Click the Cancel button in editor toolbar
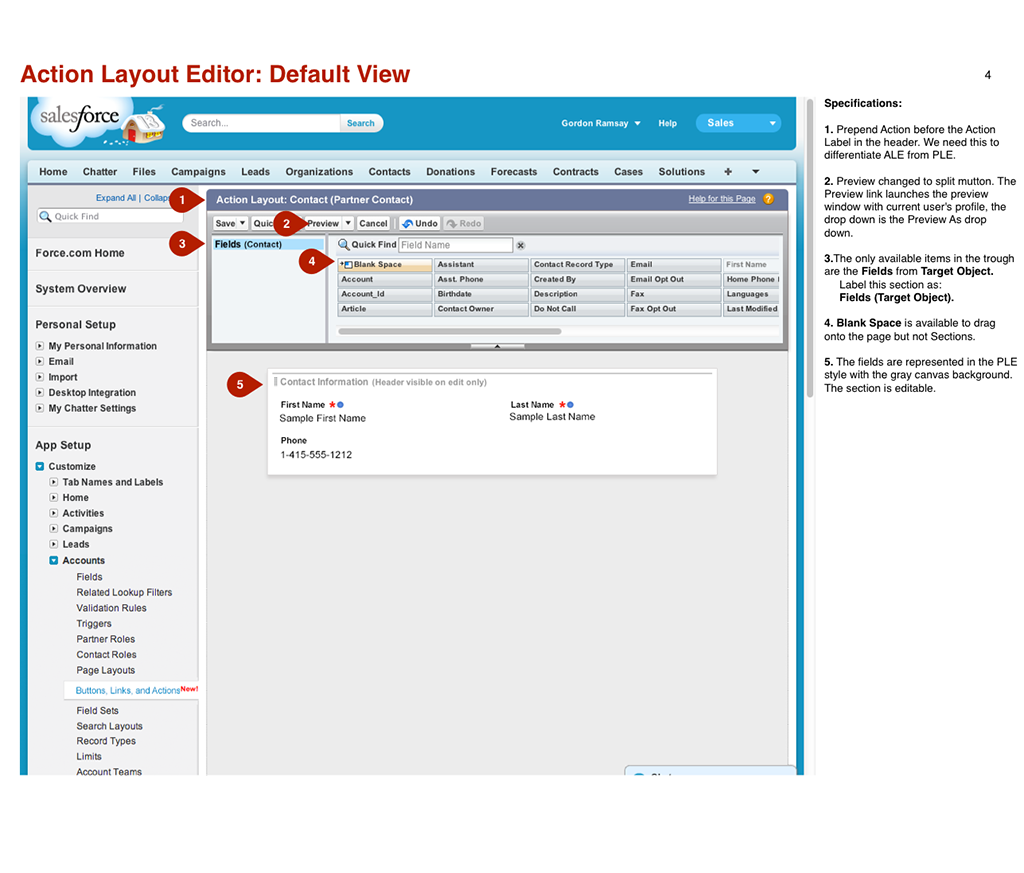Viewport: 1024px width, 873px height. point(374,223)
